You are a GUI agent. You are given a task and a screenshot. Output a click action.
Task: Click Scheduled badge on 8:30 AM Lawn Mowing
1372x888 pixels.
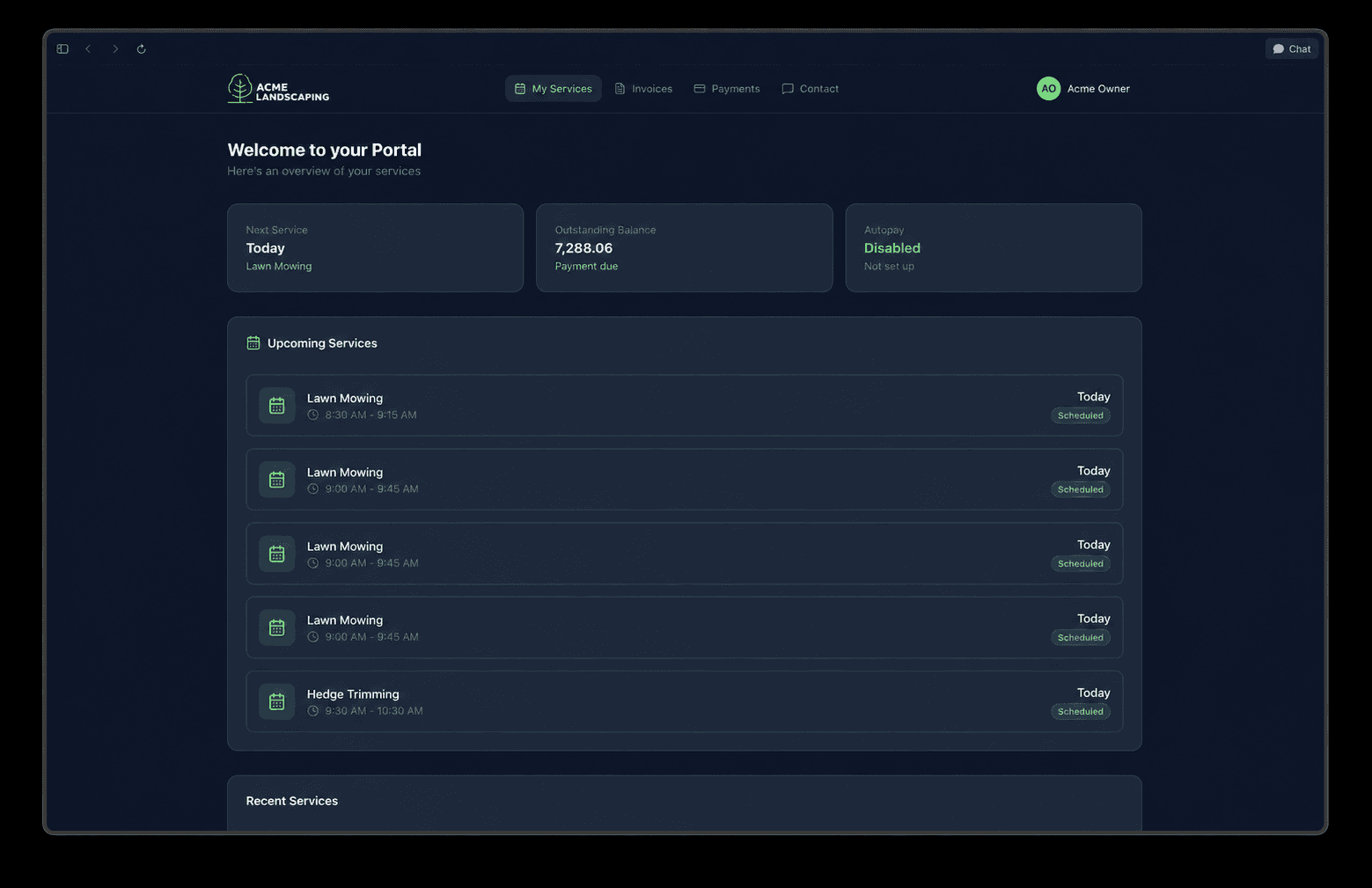coord(1081,415)
